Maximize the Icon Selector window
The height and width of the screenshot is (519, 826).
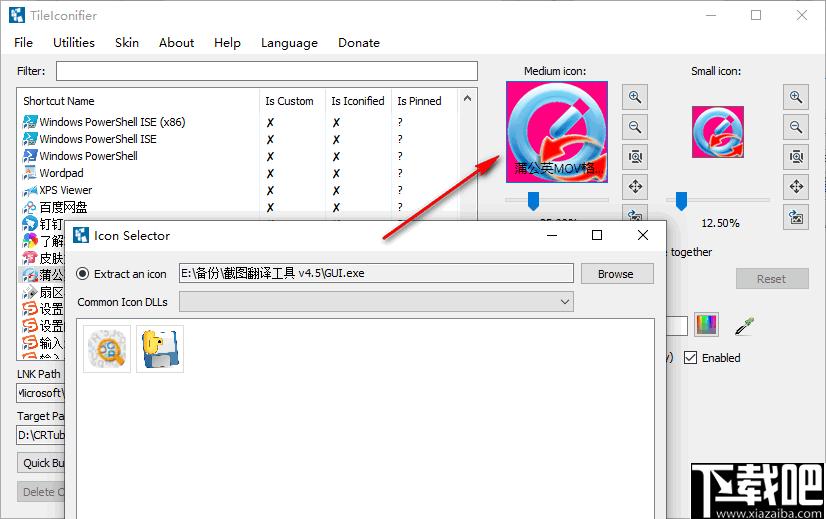tap(596, 235)
